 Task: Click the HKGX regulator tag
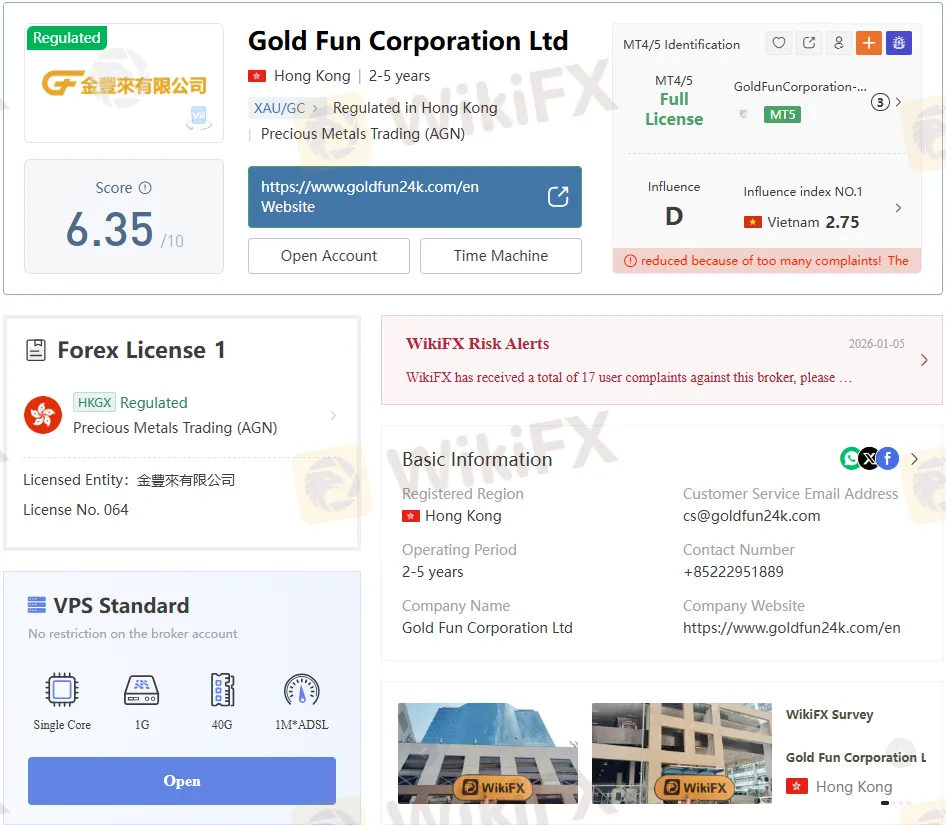(94, 402)
